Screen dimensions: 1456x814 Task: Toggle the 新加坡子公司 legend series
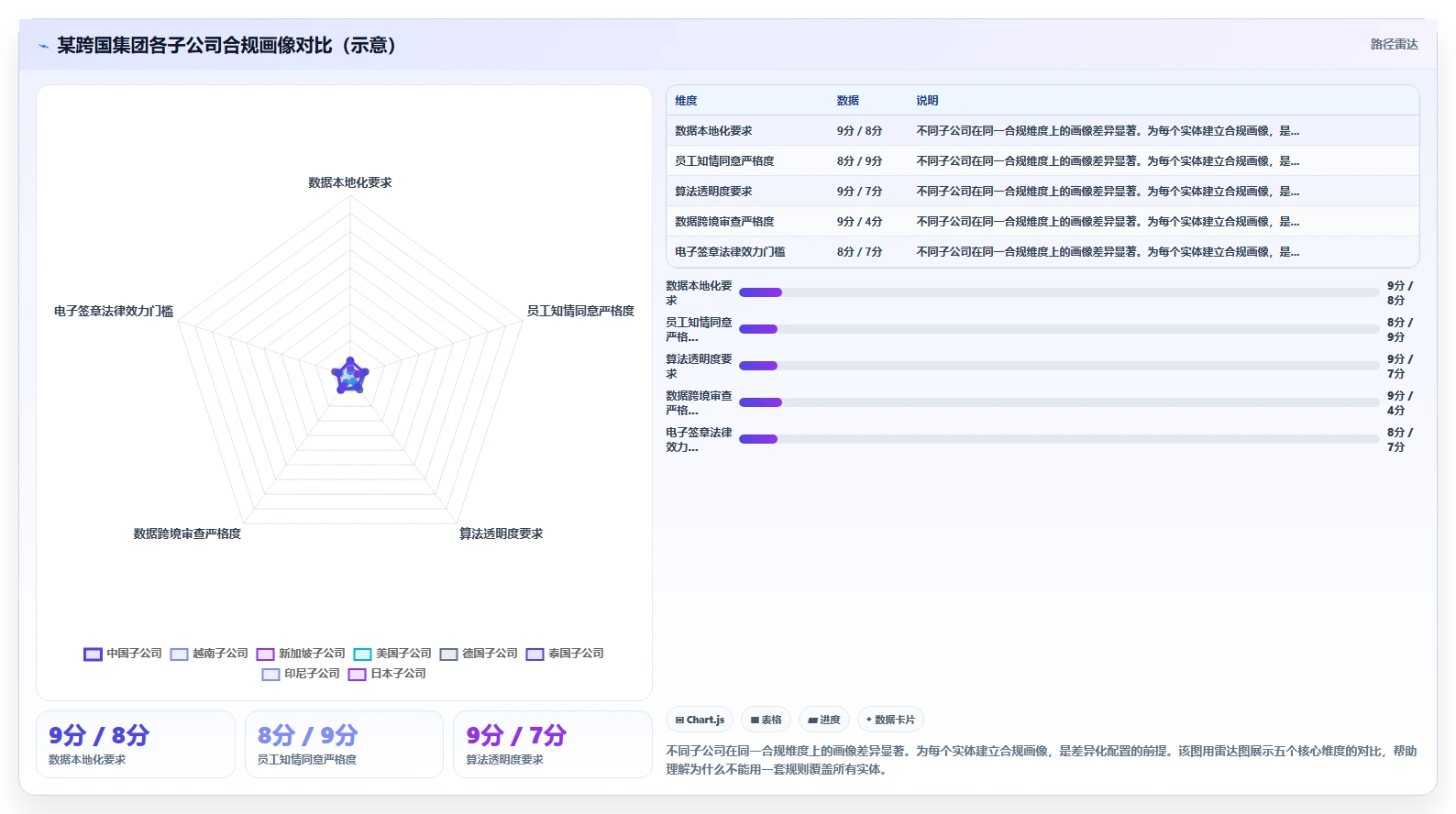coord(301,654)
